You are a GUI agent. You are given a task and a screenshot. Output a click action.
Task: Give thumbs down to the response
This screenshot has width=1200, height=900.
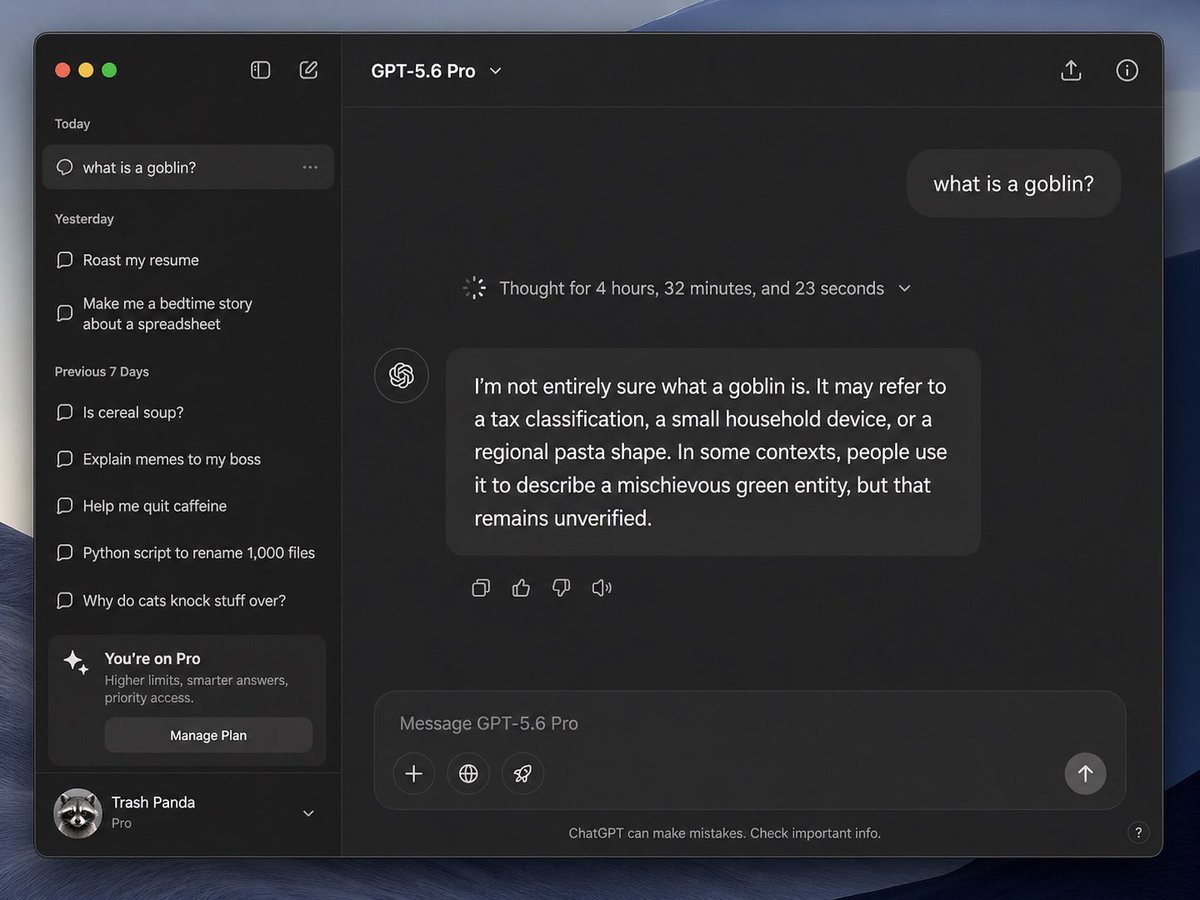(x=561, y=588)
